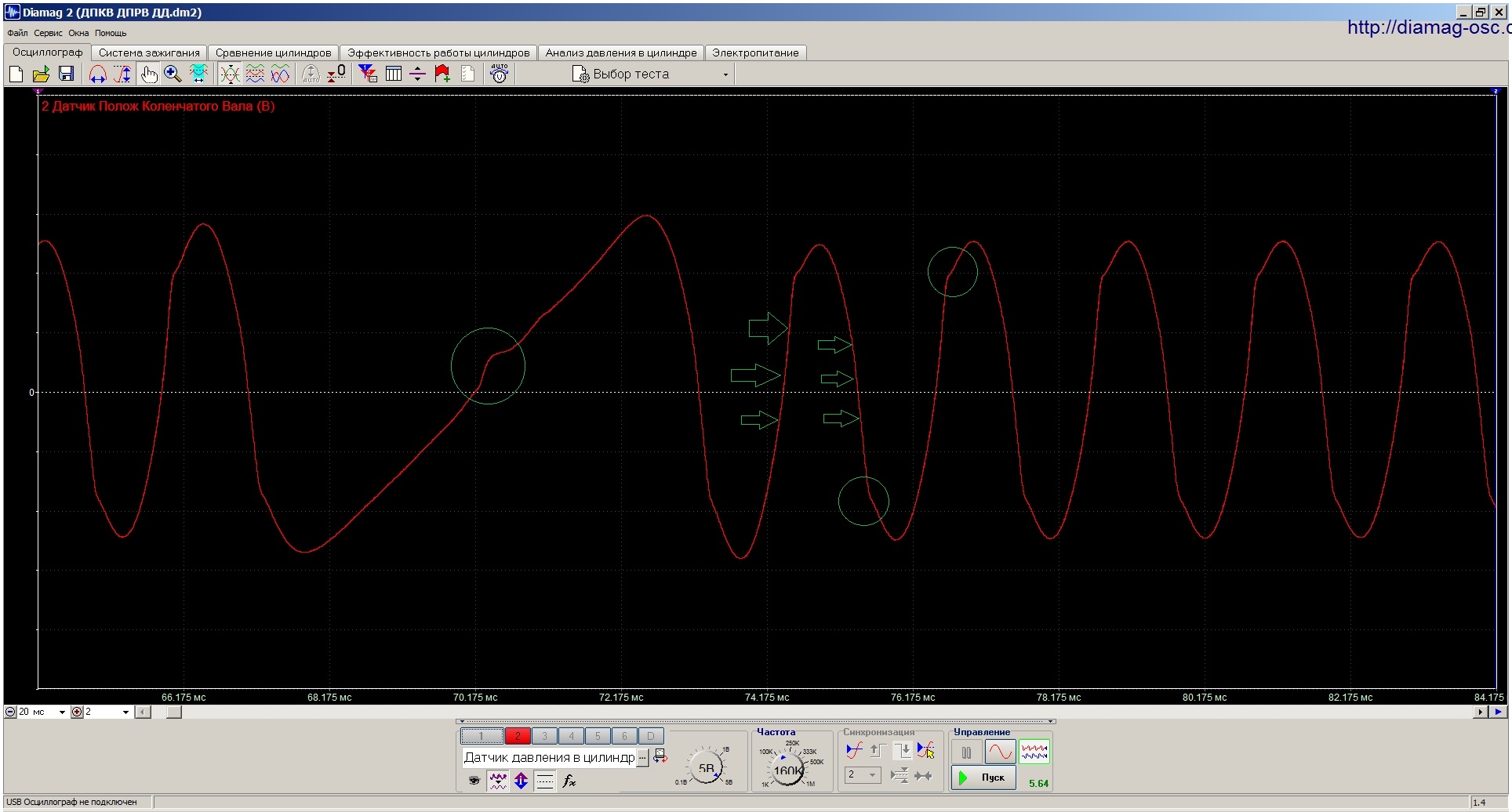Click the AUTO vertical scale icon
1512x812 pixels.
coord(311,74)
